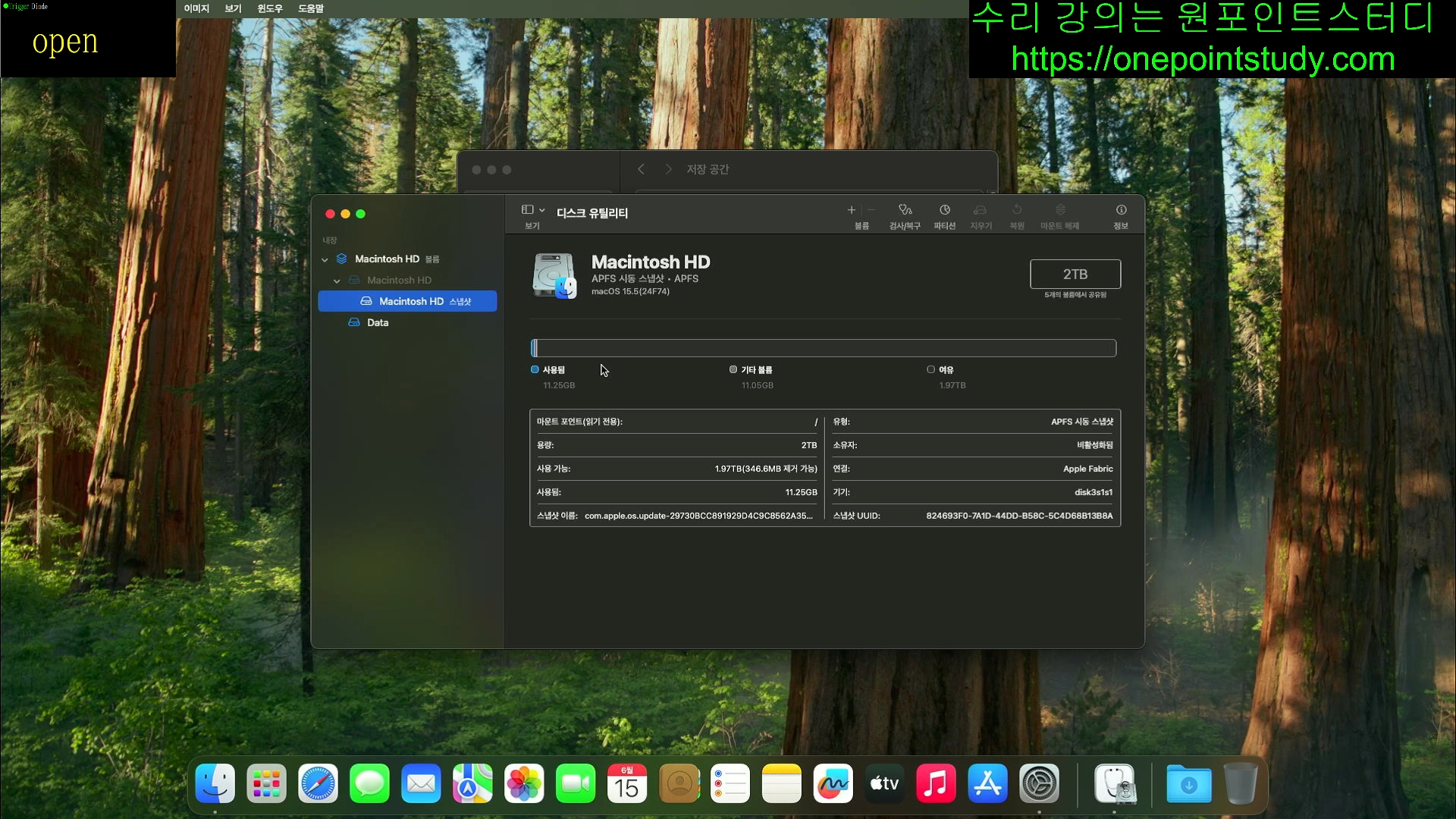Open the 이미지 menu

click(196, 8)
